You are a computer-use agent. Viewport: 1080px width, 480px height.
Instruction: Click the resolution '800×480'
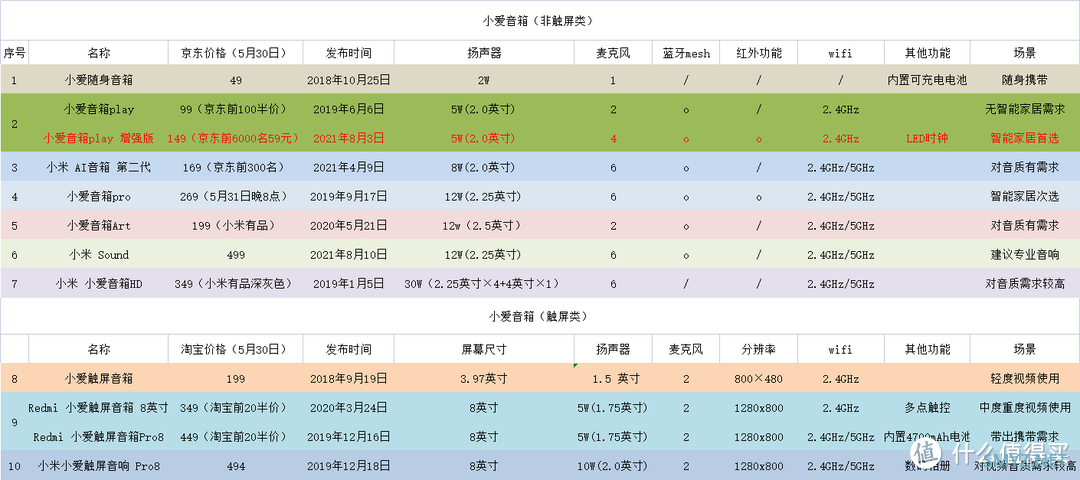coord(758,378)
